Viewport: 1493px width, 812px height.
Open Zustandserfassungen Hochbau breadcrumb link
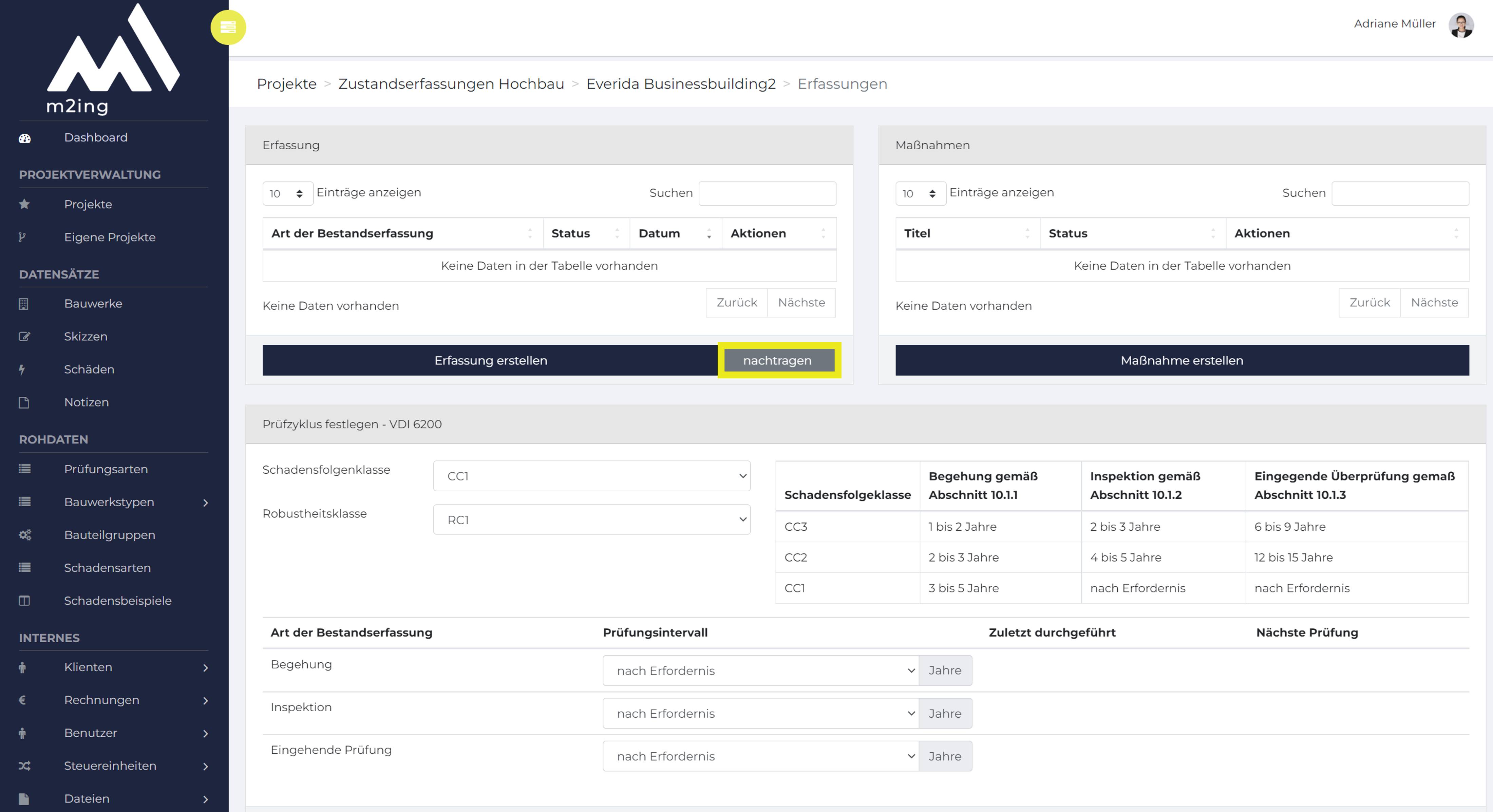click(x=451, y=84)
